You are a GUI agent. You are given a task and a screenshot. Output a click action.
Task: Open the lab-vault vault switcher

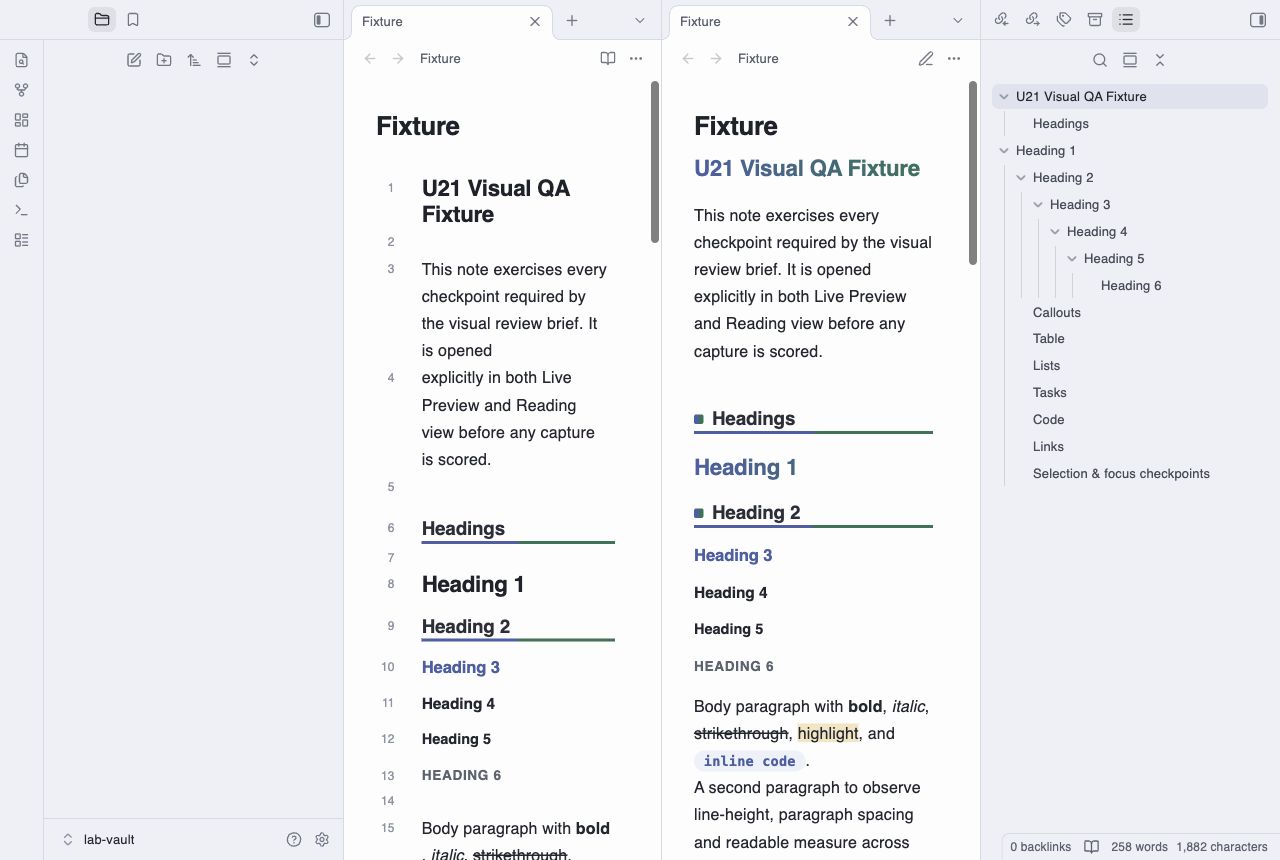point(98,840)
